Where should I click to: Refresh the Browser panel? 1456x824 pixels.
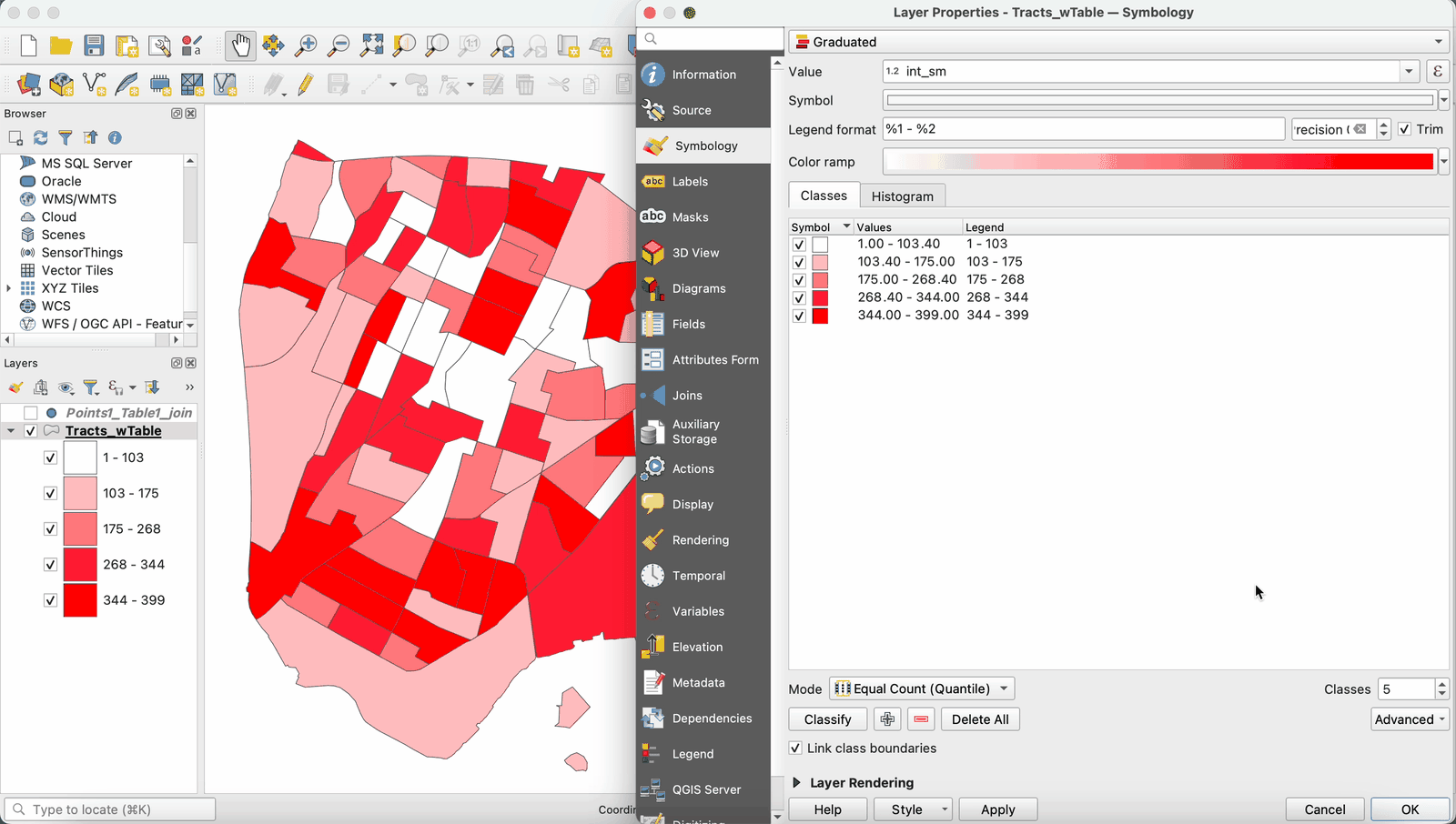39,137
